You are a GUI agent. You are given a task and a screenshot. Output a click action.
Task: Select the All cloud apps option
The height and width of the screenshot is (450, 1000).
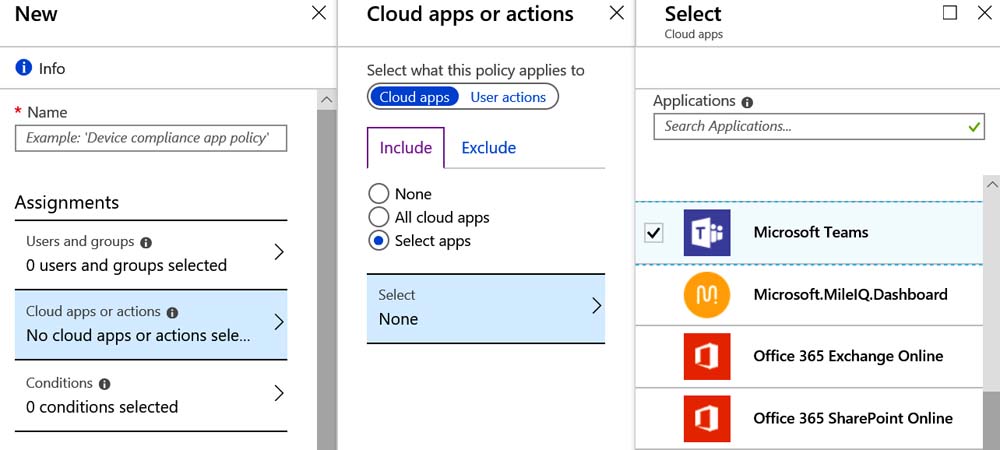point(378,217)
